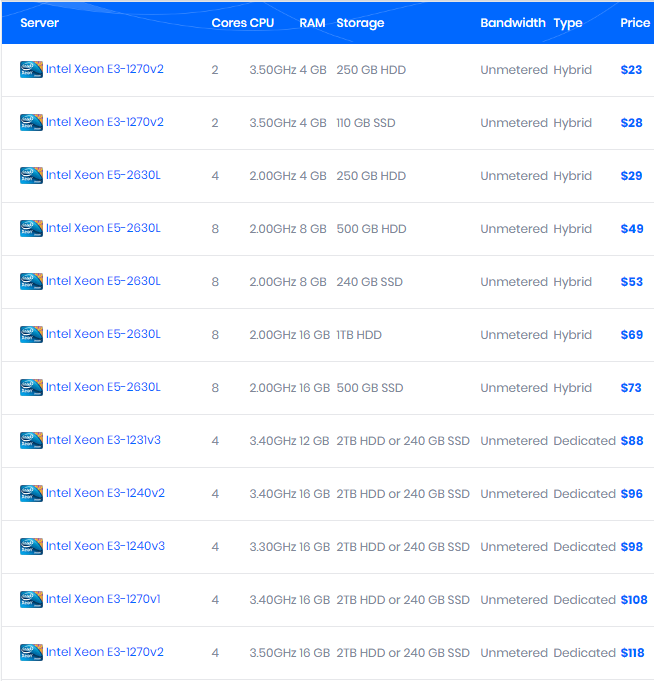This screenshot has height=681, width=654.
Task: Click the Intel Xeon icon in the $73 row
Action: click(x=31, y=388)
